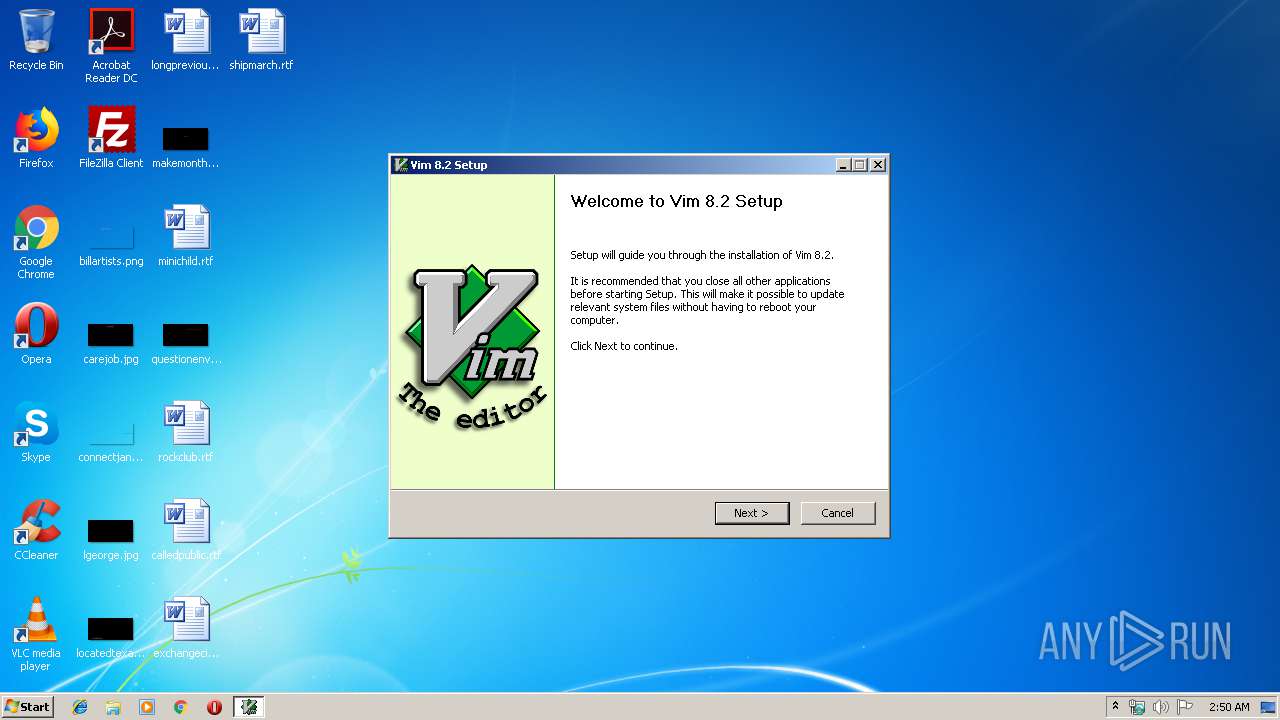The width and height of the screenshot is (1280, 720).
Task: Open the volume tray icon
Action: (1161, 707)
